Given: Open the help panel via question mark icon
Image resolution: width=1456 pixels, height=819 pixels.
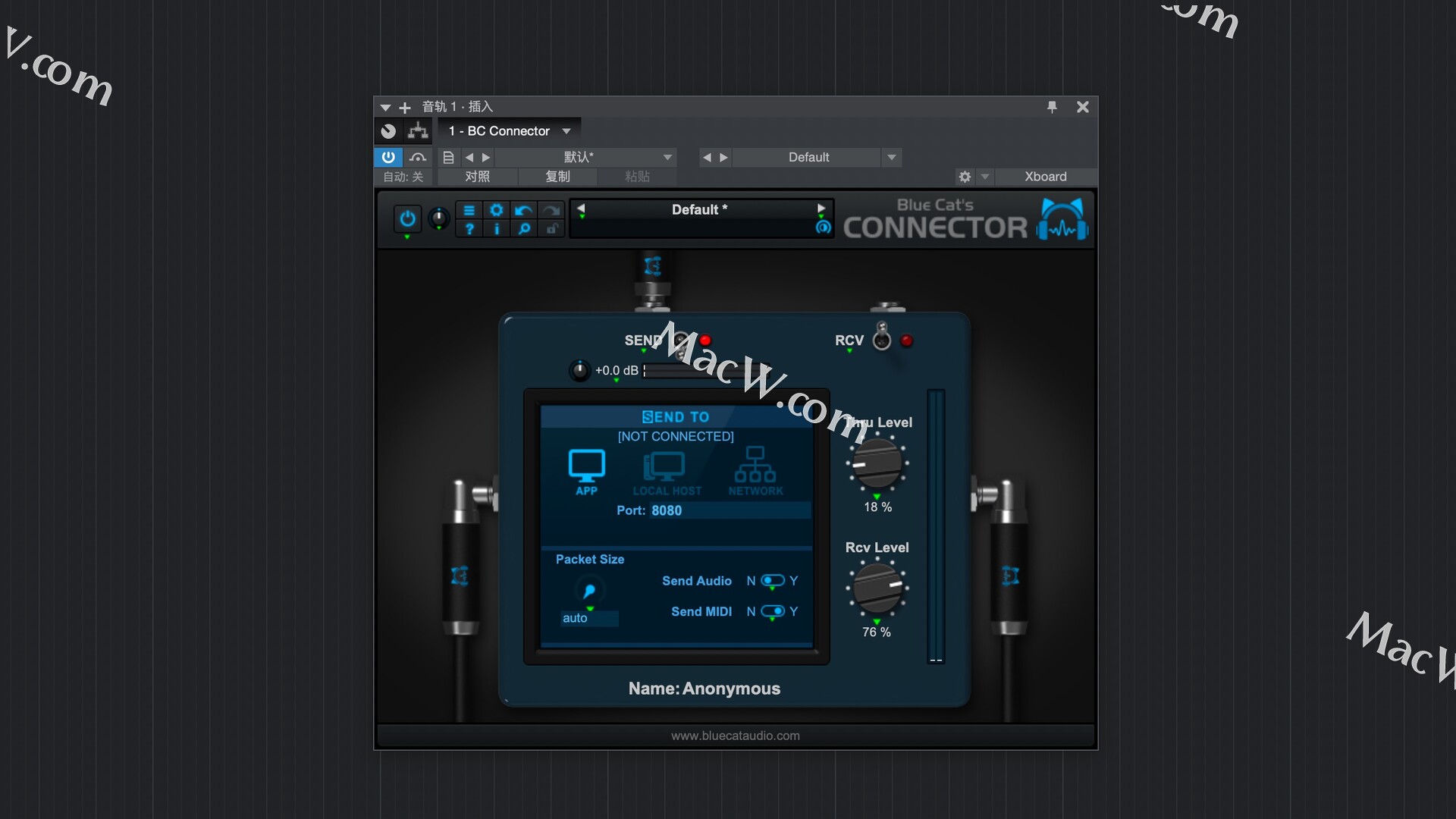Looking at the screenshot, I should [x=469, y=230].
